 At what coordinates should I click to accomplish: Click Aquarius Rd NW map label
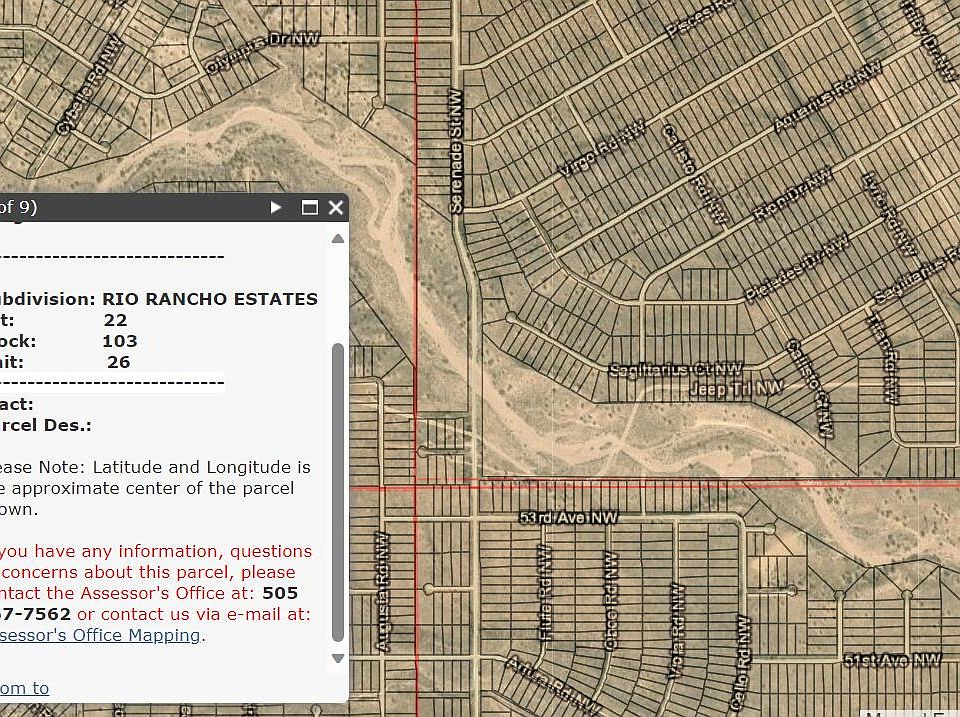coord(828,95)
